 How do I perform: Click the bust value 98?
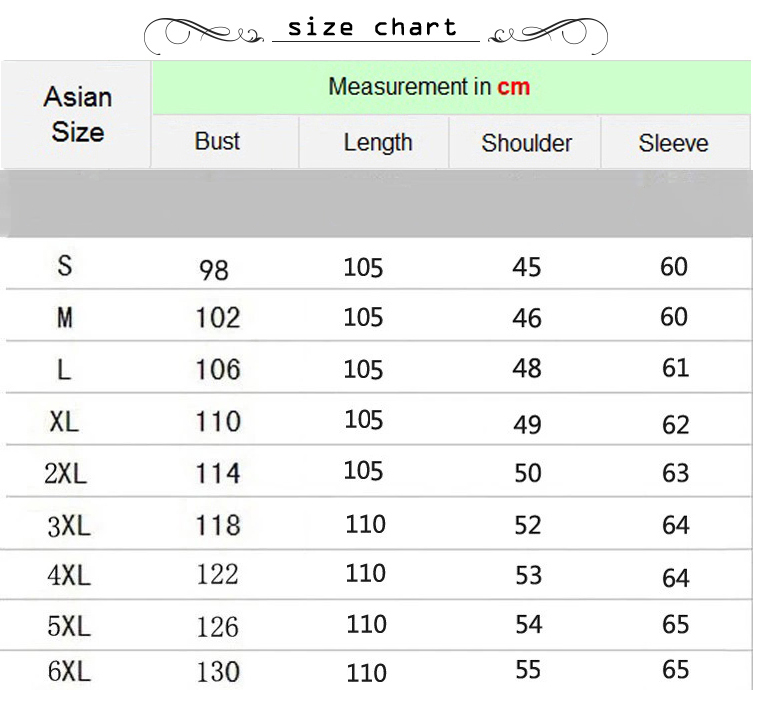[x=214, y=270]
